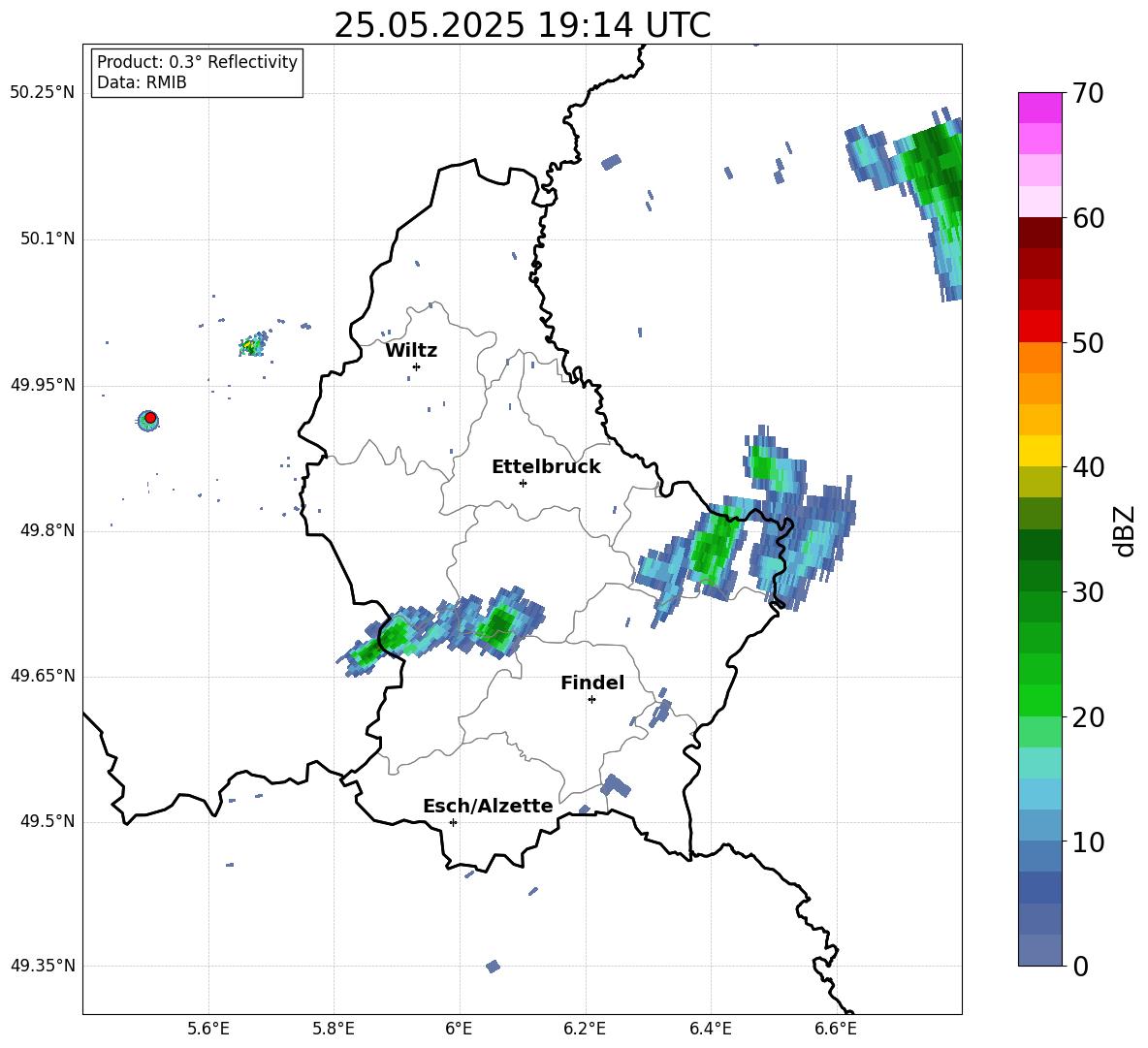Click the colorbar 70 tick label

(x=1088, y=93)
